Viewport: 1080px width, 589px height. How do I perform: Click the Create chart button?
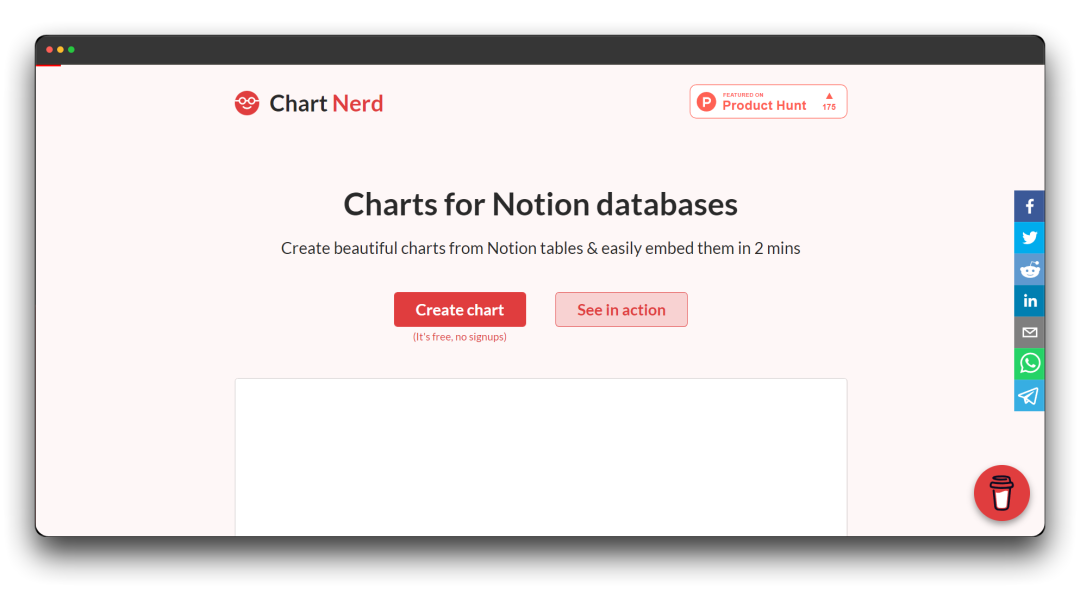(459, 309)
